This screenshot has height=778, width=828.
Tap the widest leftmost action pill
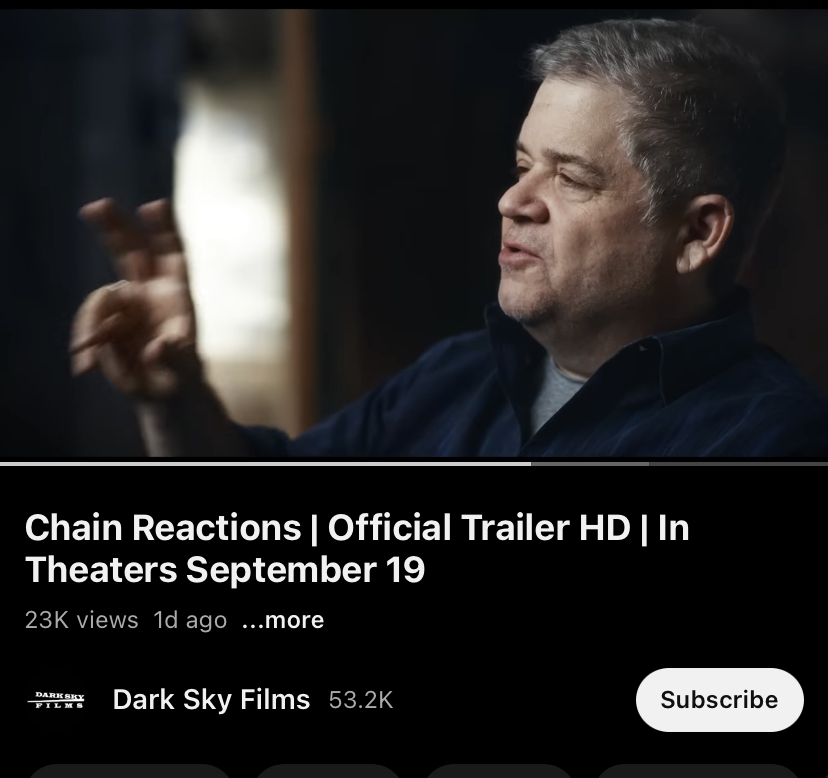(130, 771)
